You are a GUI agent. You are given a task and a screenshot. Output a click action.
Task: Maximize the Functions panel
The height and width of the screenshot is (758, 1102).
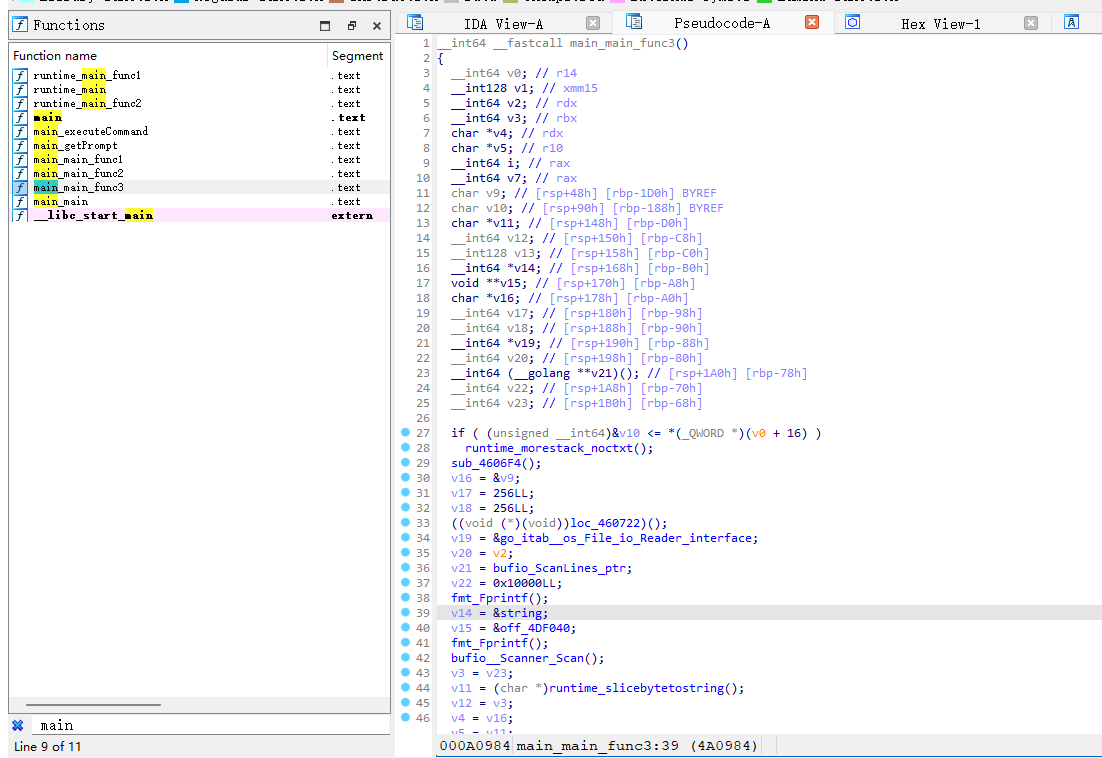pyautogui.click(x=325, y=26)
